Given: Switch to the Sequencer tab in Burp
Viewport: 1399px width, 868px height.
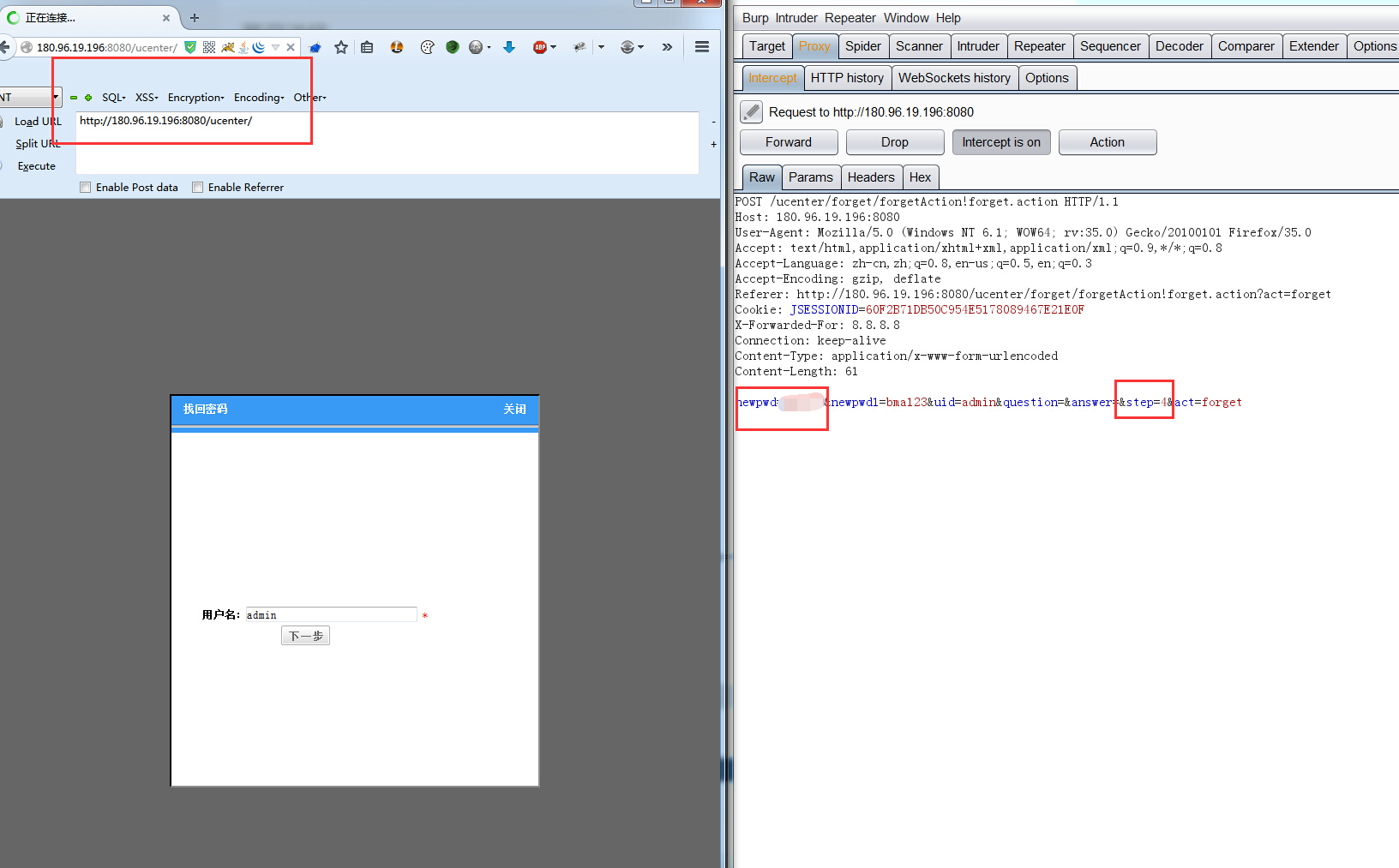Looking at the screenshot, I should point(1110,46).
